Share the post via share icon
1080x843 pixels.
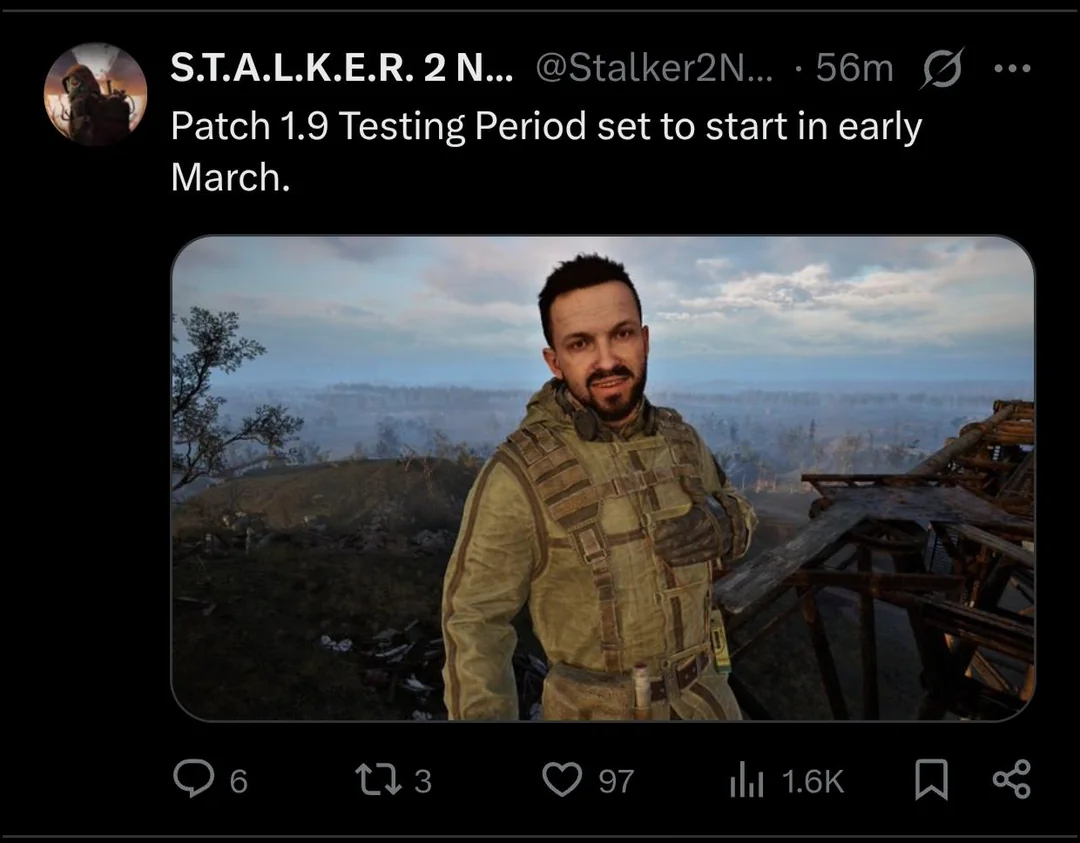pyautogui.click(x=1010, y=780)
